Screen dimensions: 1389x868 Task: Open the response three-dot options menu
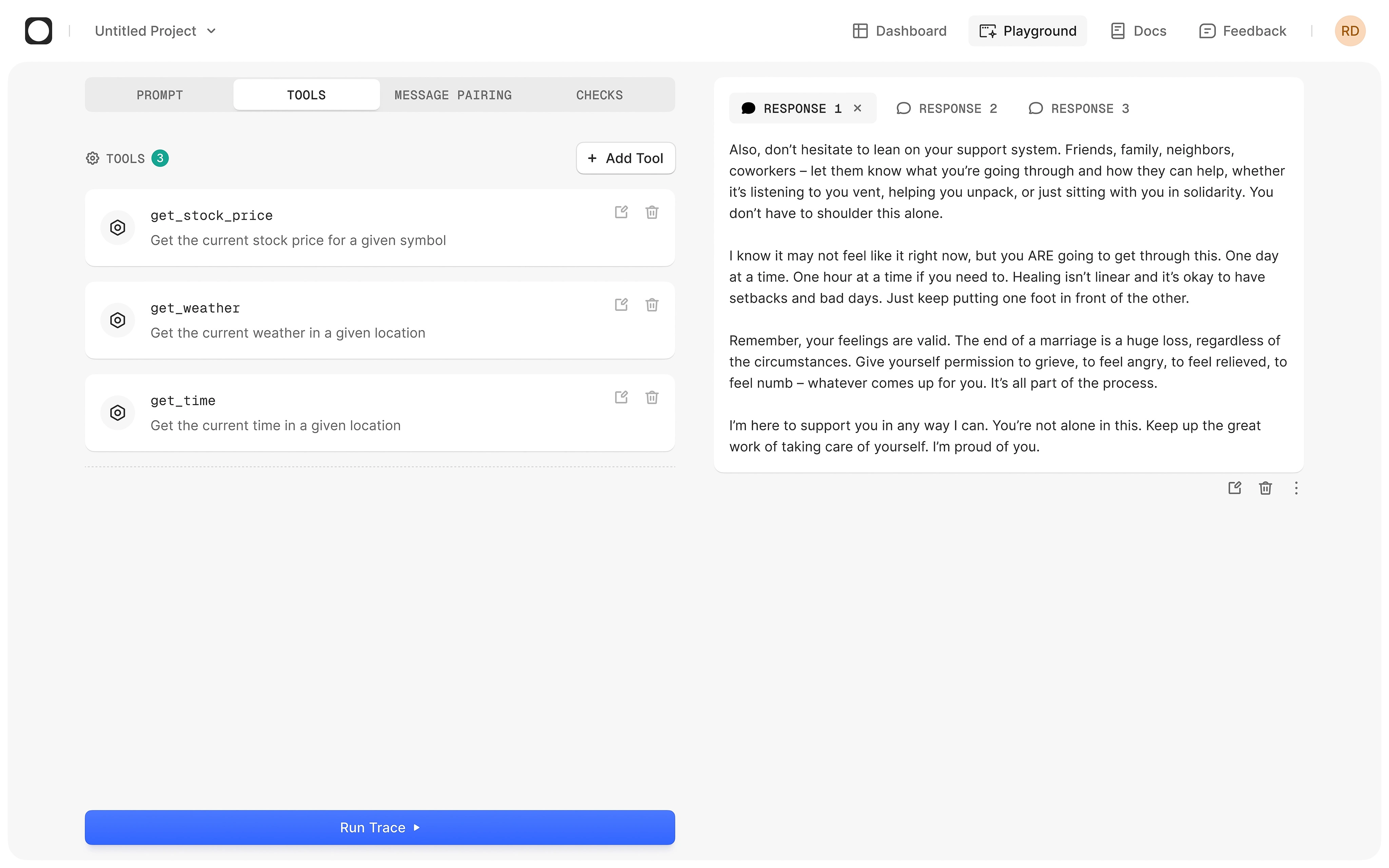pyautogui.click(x=1296, y=488)
